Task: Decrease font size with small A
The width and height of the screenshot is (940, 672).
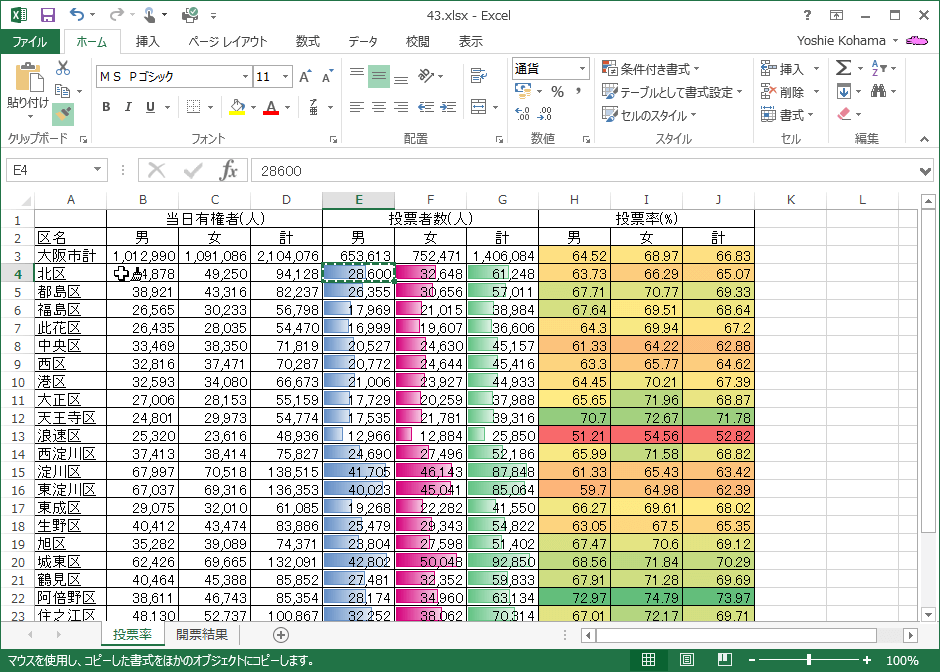Action: click(x=327, y=77)
